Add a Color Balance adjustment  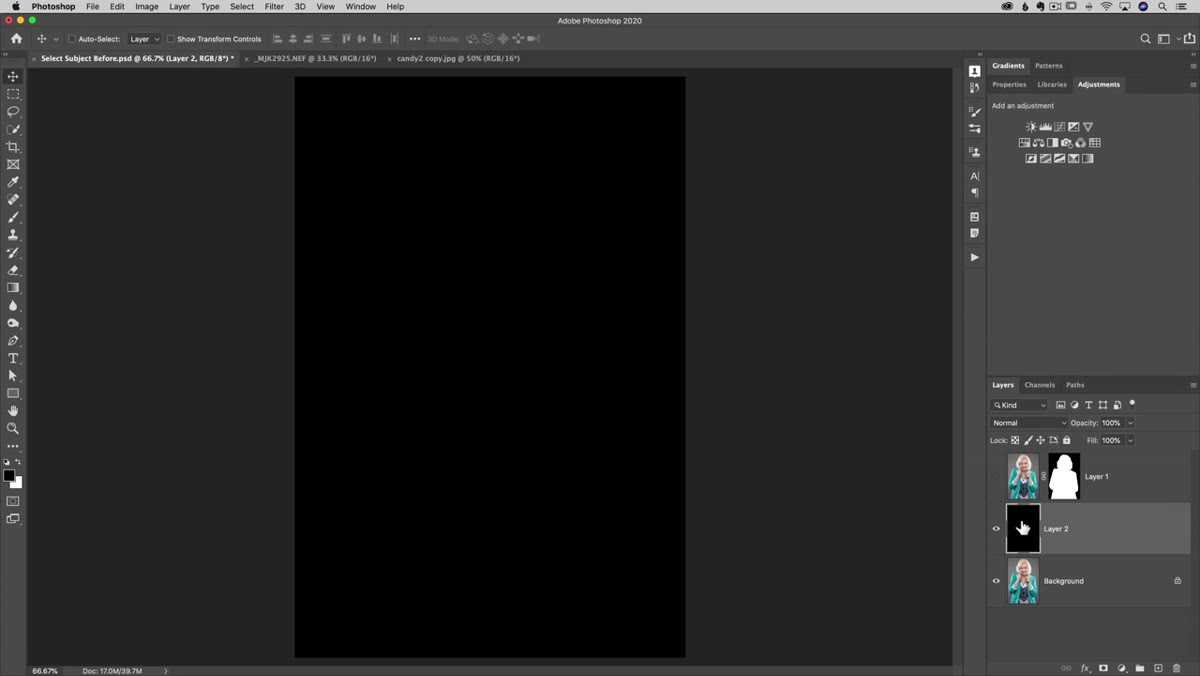click(1038, 143)
